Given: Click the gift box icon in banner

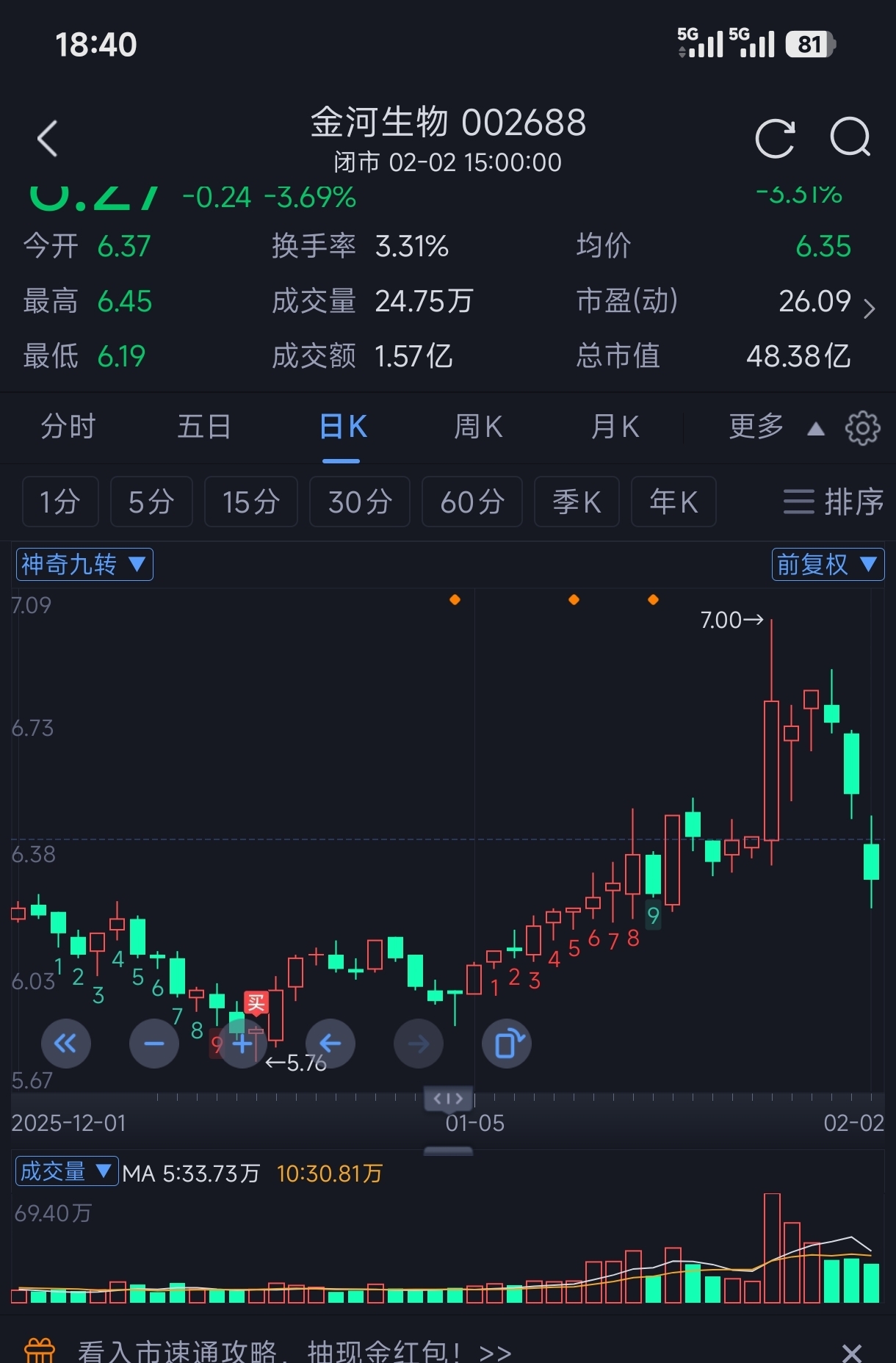Looking at the screenshot, I should [40, 1350].
